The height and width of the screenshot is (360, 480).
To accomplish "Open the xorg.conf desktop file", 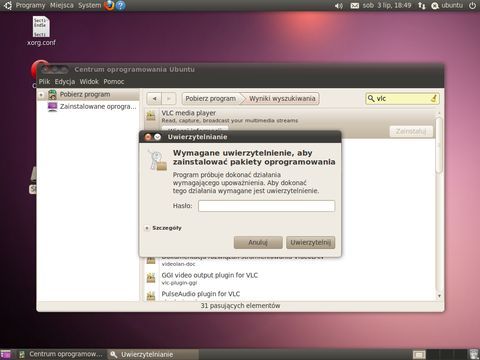I will tap(41, 31).
